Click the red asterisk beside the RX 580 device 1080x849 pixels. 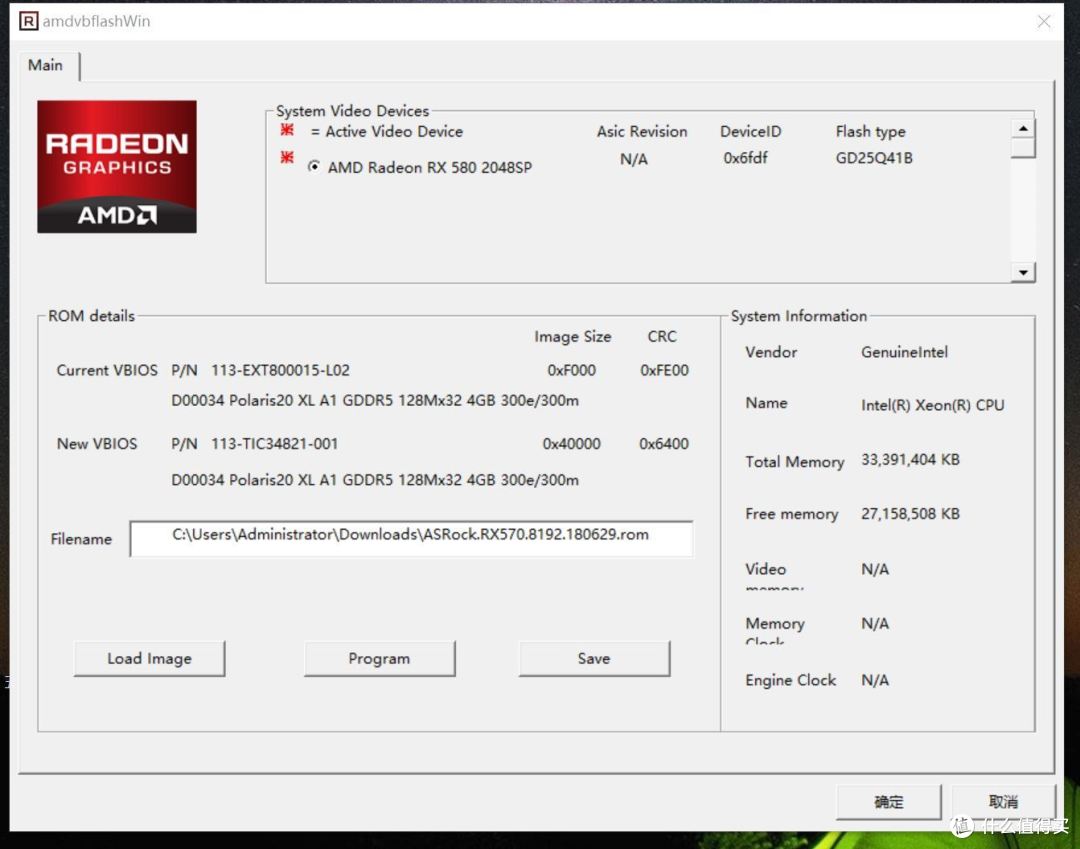point(287,158)
